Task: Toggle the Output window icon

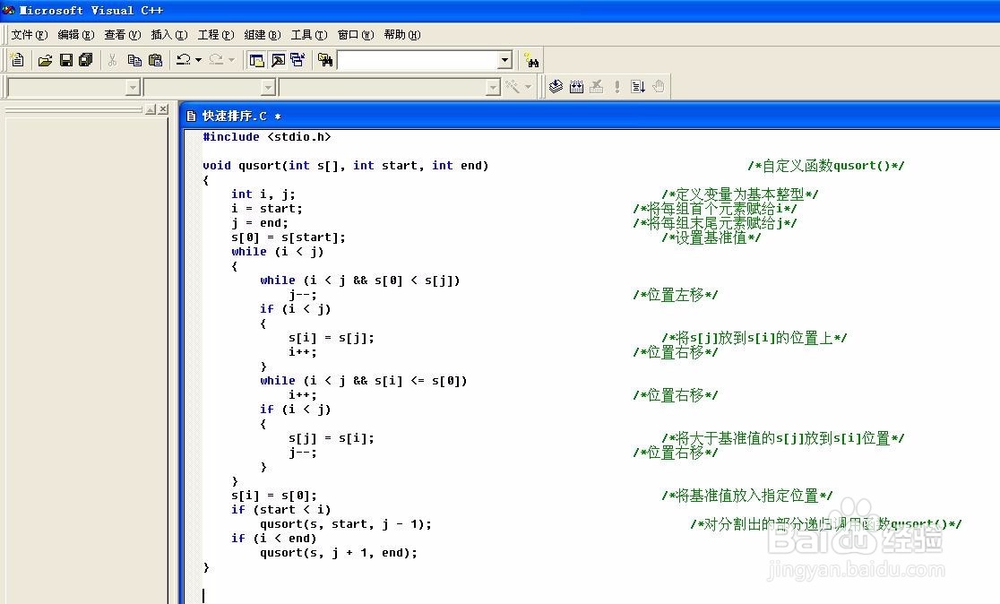Action: [x=278, y=60]
